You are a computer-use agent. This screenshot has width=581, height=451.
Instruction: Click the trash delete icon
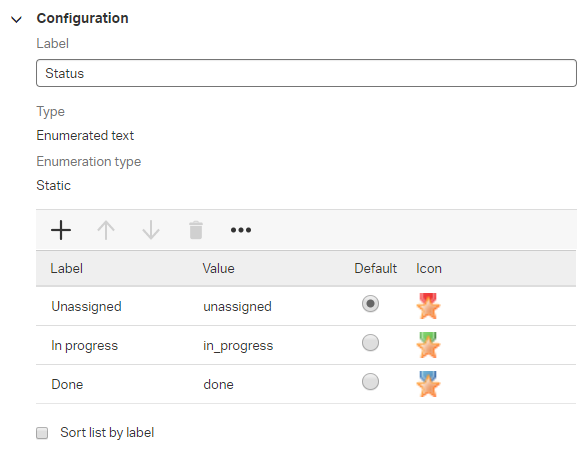click(x=196, y=230)
